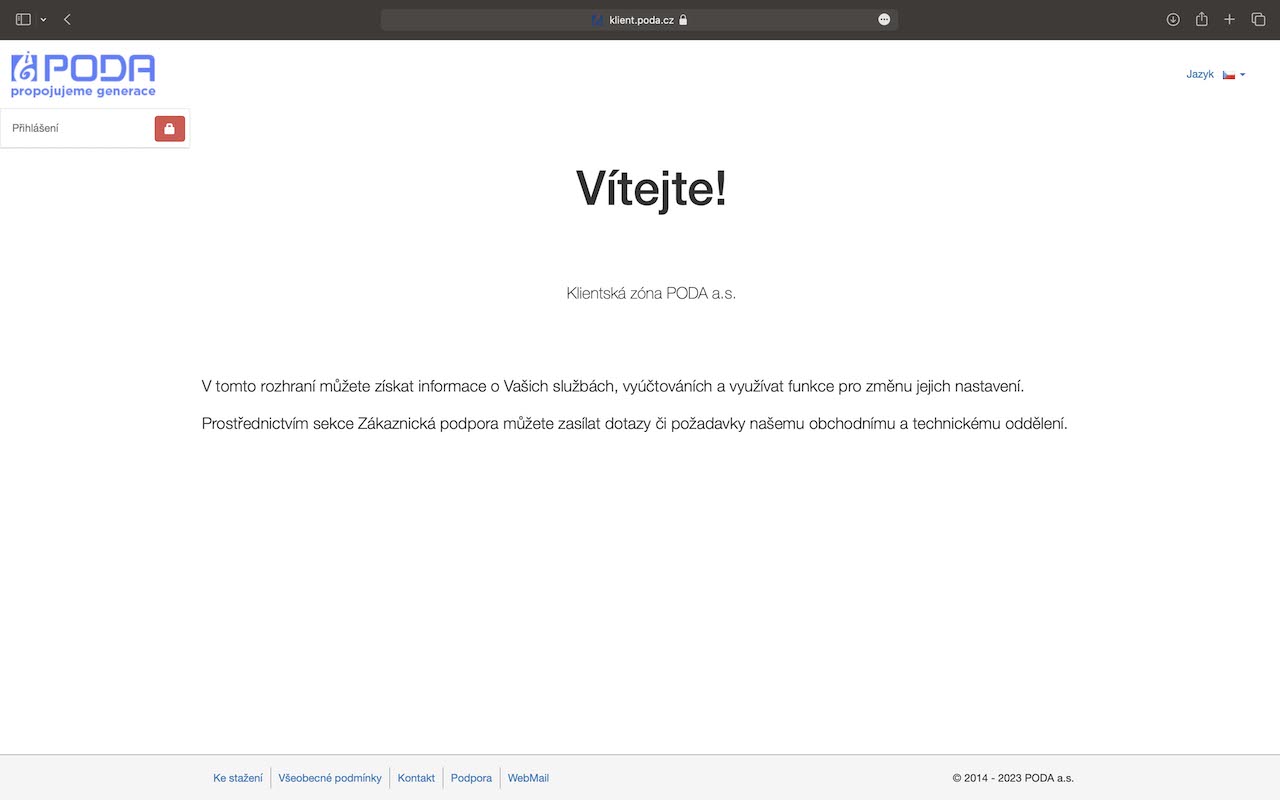Screen dimensions: 1280x800
Task: Open the Jazyk language dropdown
Action: coord(1216,74)
